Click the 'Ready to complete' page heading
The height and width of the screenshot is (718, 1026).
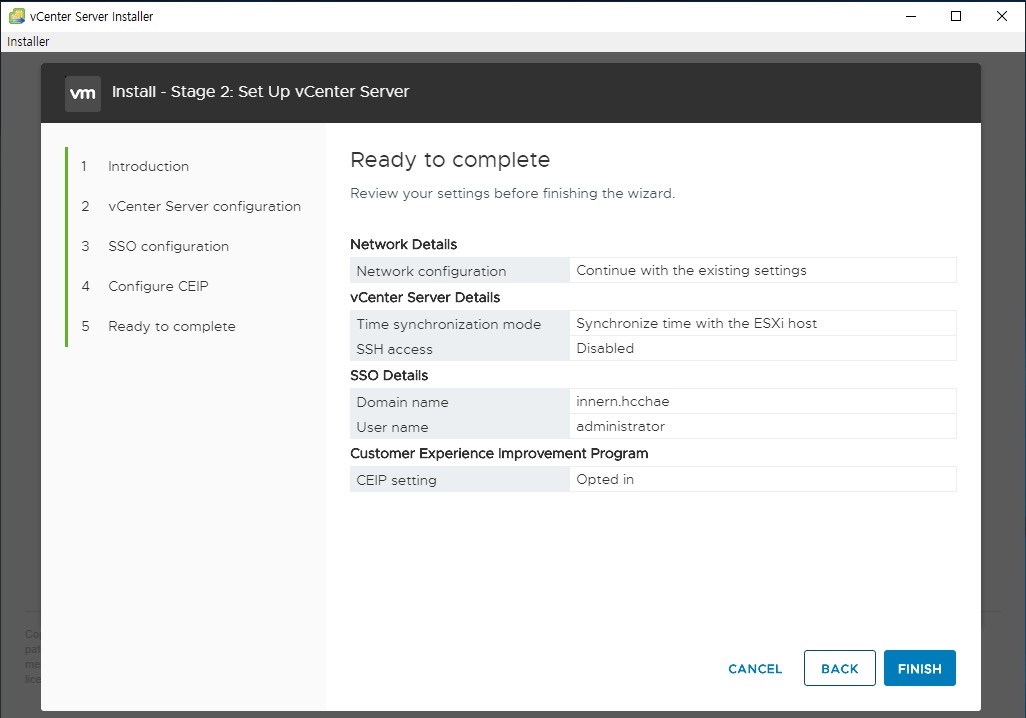[450, 160]
